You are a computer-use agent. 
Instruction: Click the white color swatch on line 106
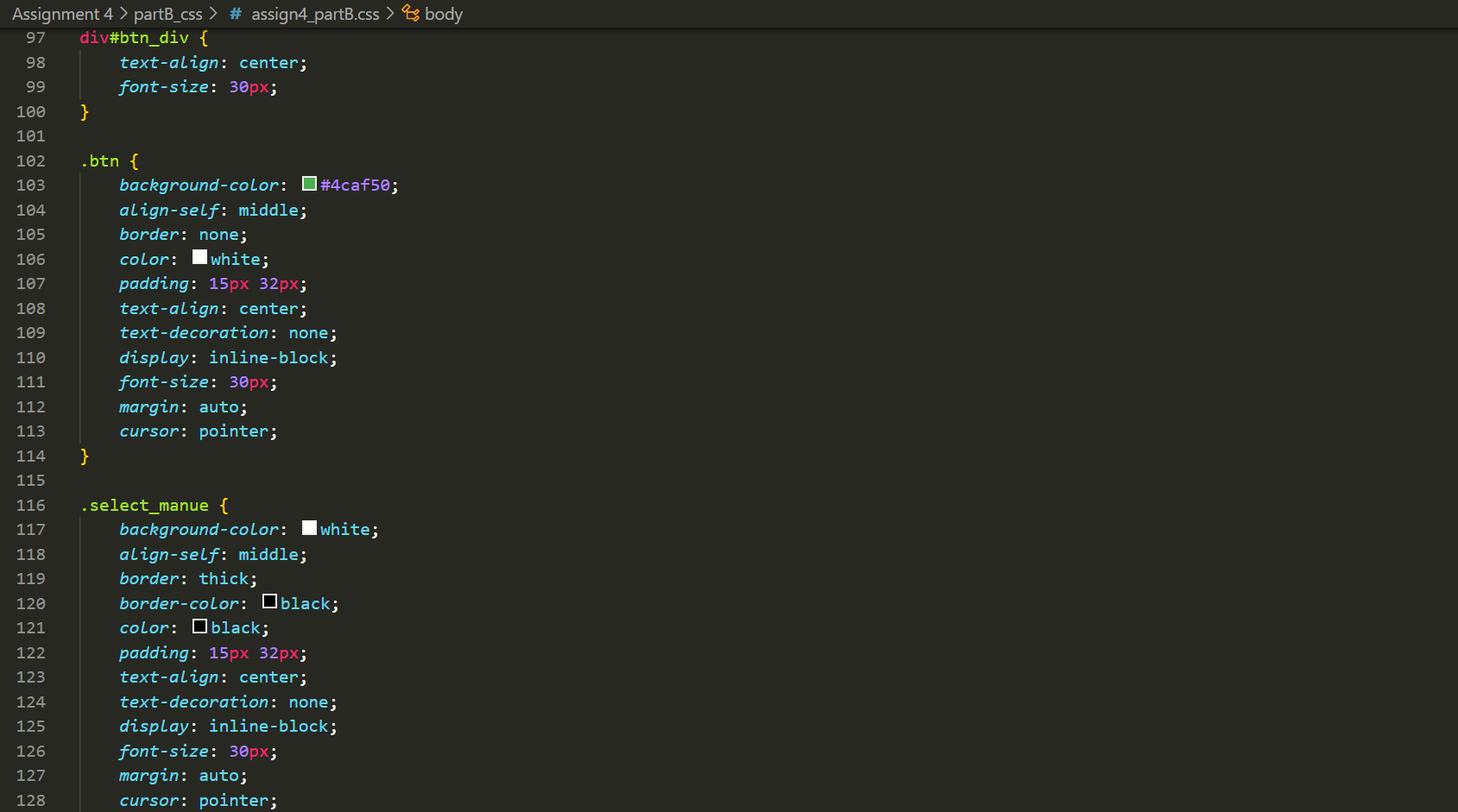199,256
